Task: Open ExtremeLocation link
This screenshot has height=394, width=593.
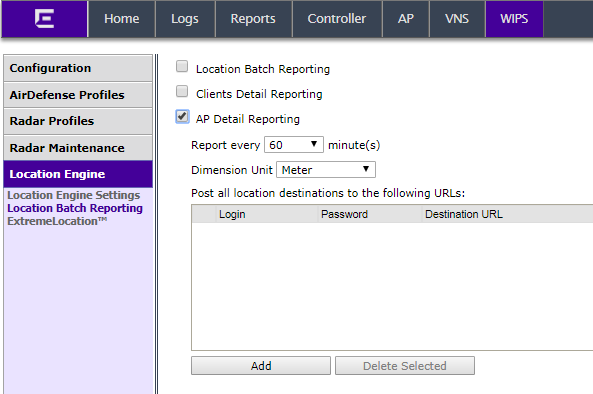Action: pos(57,221)
